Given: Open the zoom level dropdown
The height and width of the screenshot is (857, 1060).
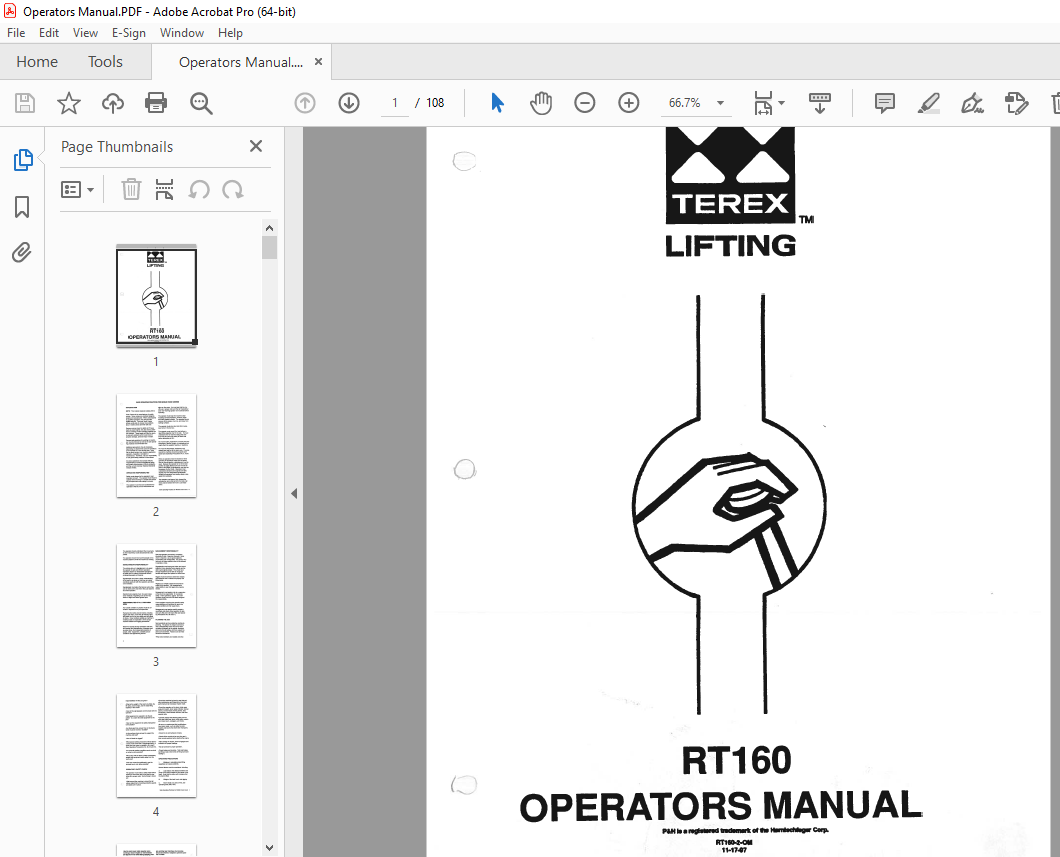Looking at the screenshot, I should [x=721, y=103].
